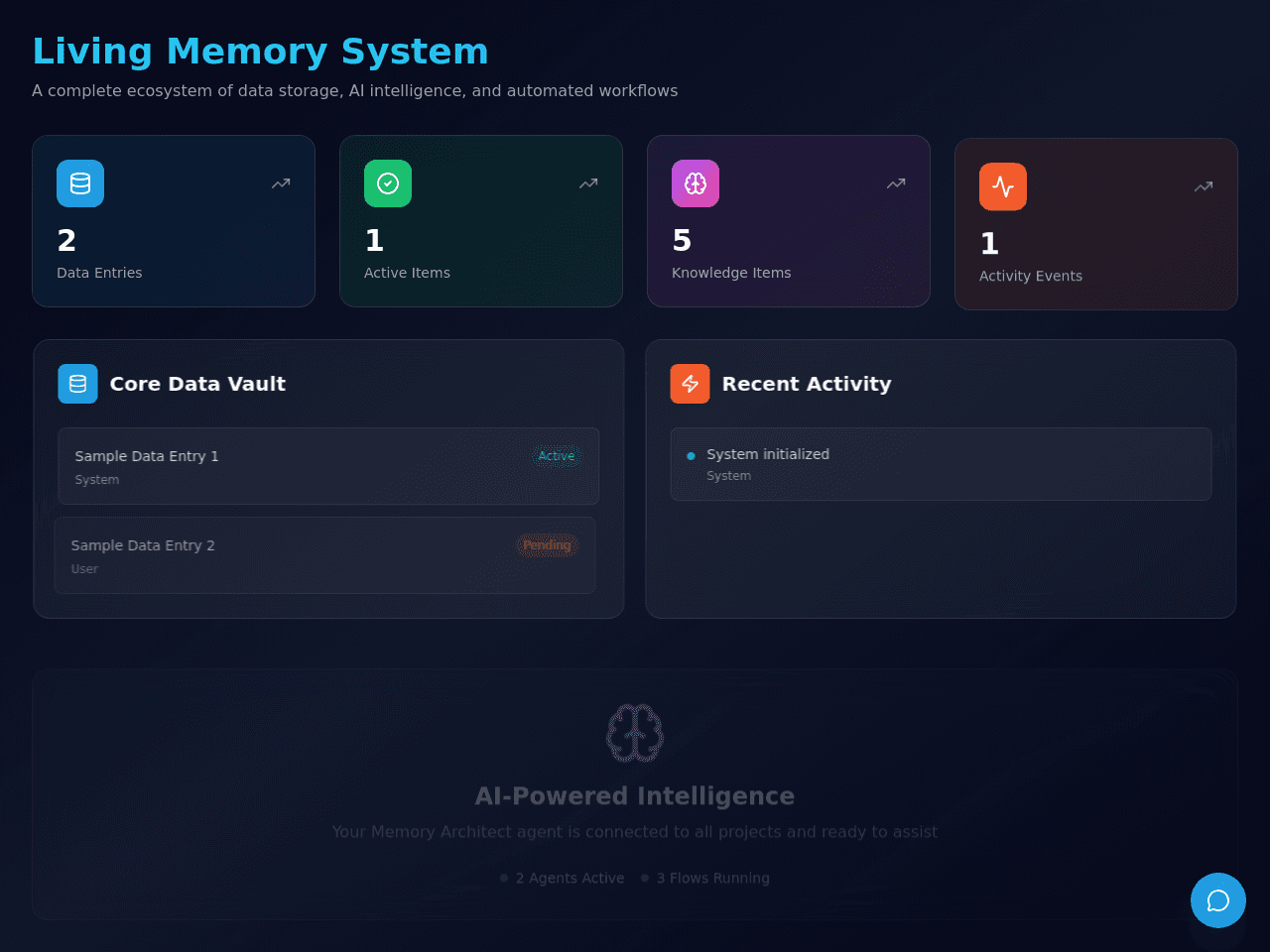The width and height of the screenshot is (1270, 952).
Task: Click the green checkmark icon above Active Items
Action: tap(388, 183)
